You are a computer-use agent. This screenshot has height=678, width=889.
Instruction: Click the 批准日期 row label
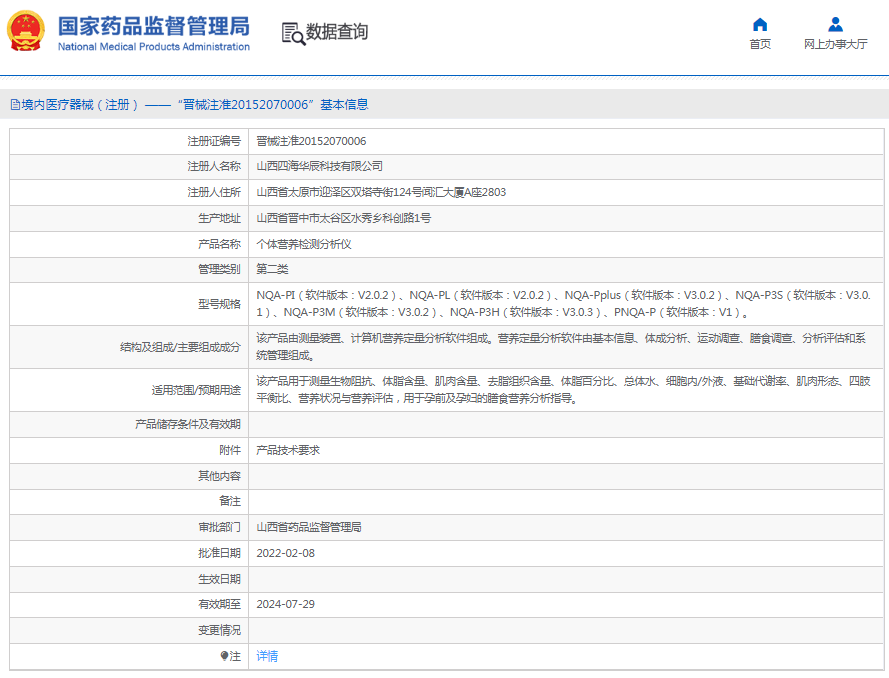click(x=219, y=553)
